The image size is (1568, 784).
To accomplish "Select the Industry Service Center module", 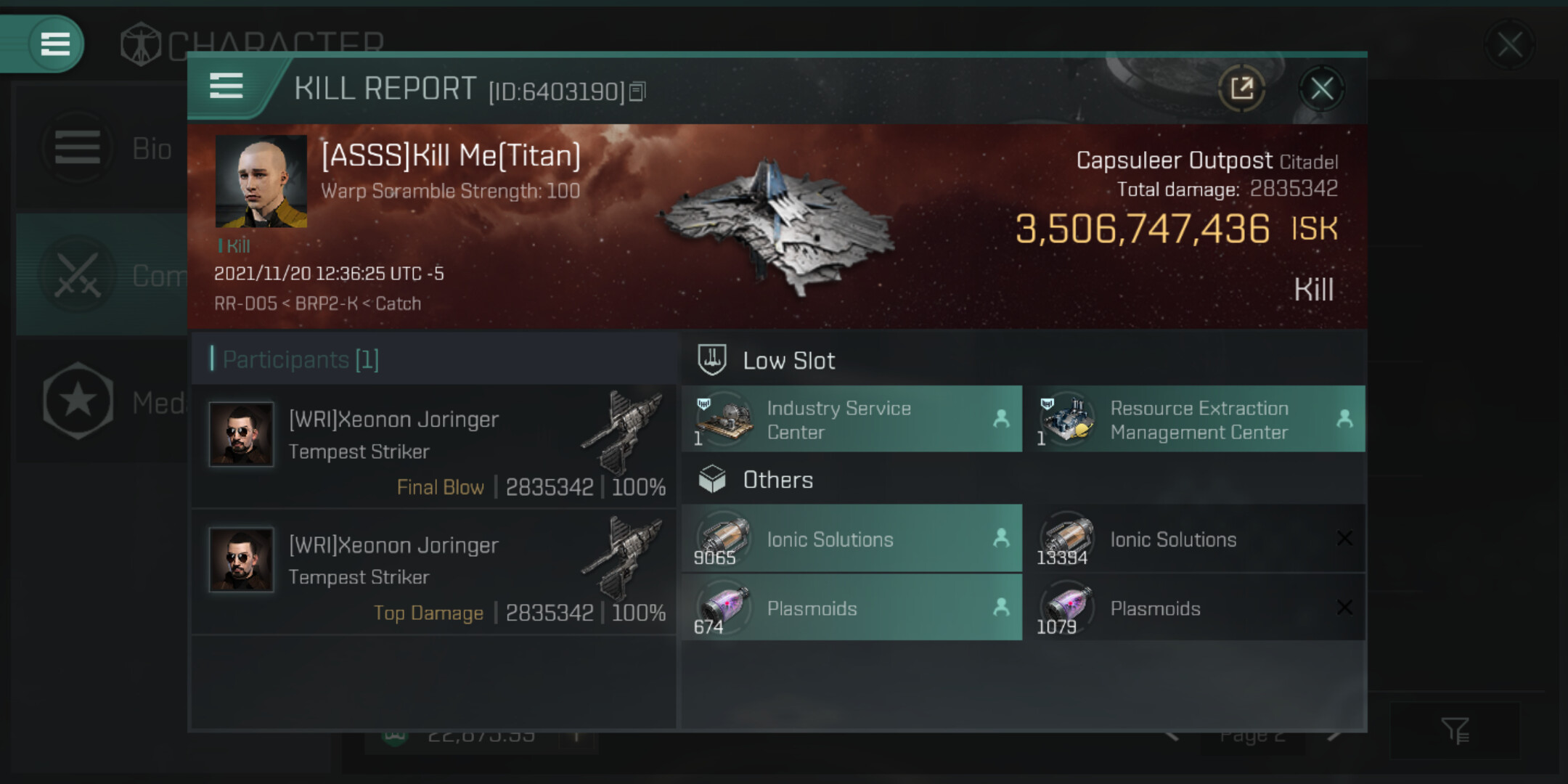I will point(852,419).
